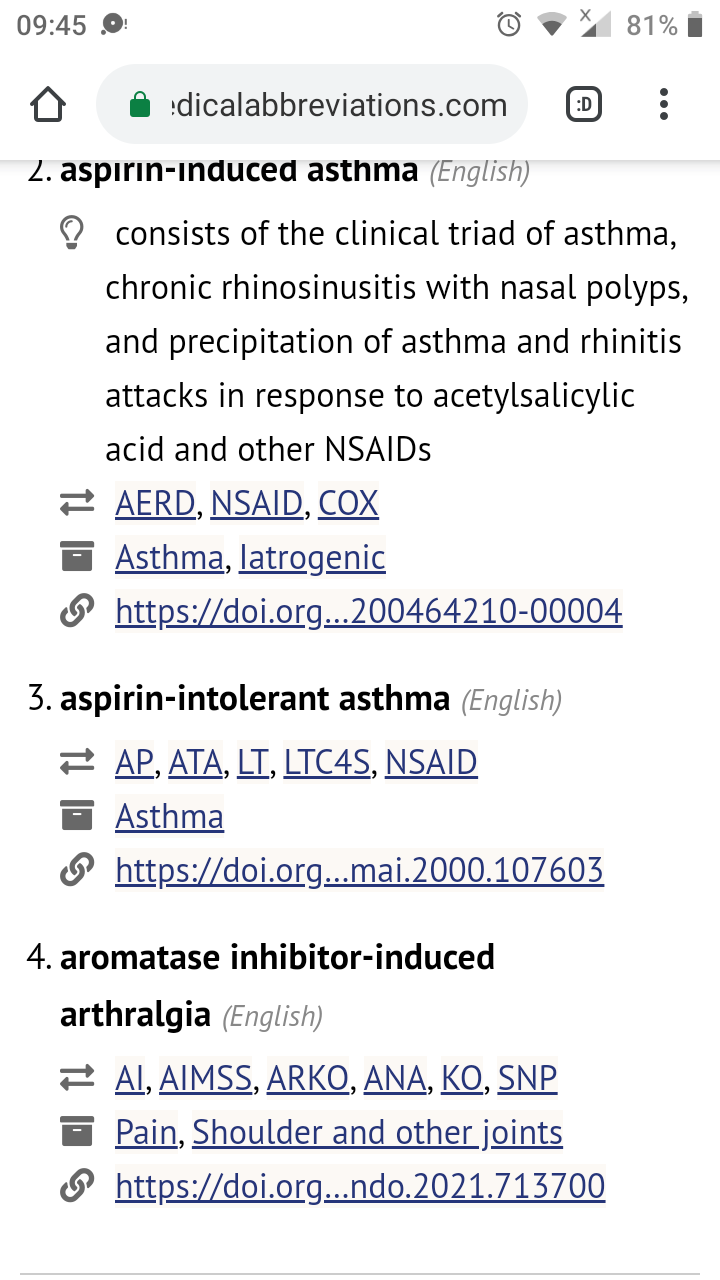Follow the SNP abbreviation link
The width and height of the screenshot is (720, 1280).
(x=528, y=1078)
